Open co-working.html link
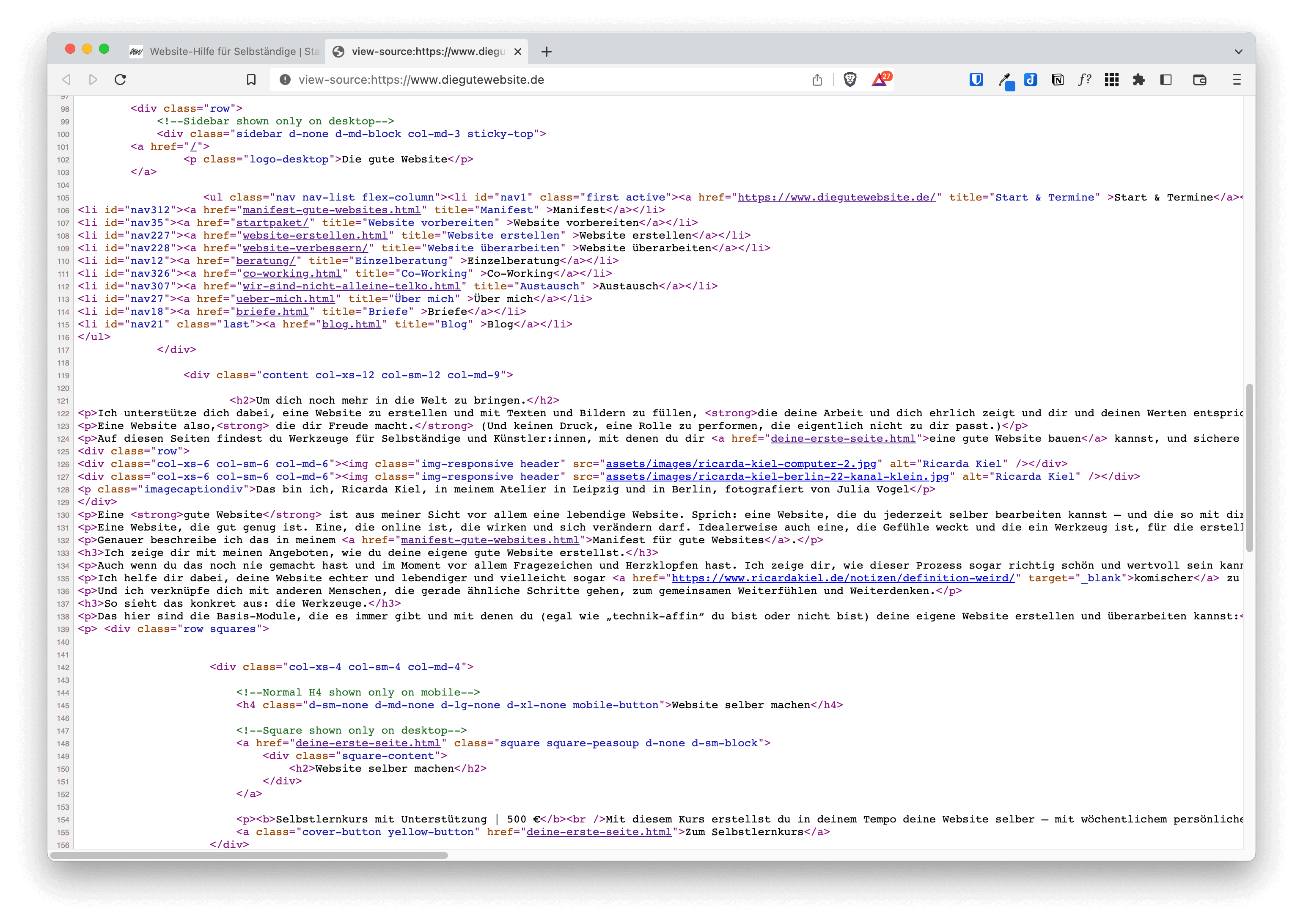This screenshot has width=1303, height=924. (x=292, y=274)
